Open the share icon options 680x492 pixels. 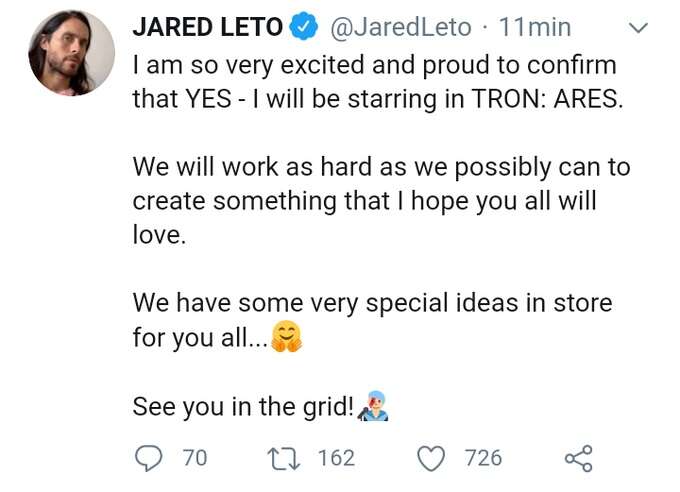point(579,459)
